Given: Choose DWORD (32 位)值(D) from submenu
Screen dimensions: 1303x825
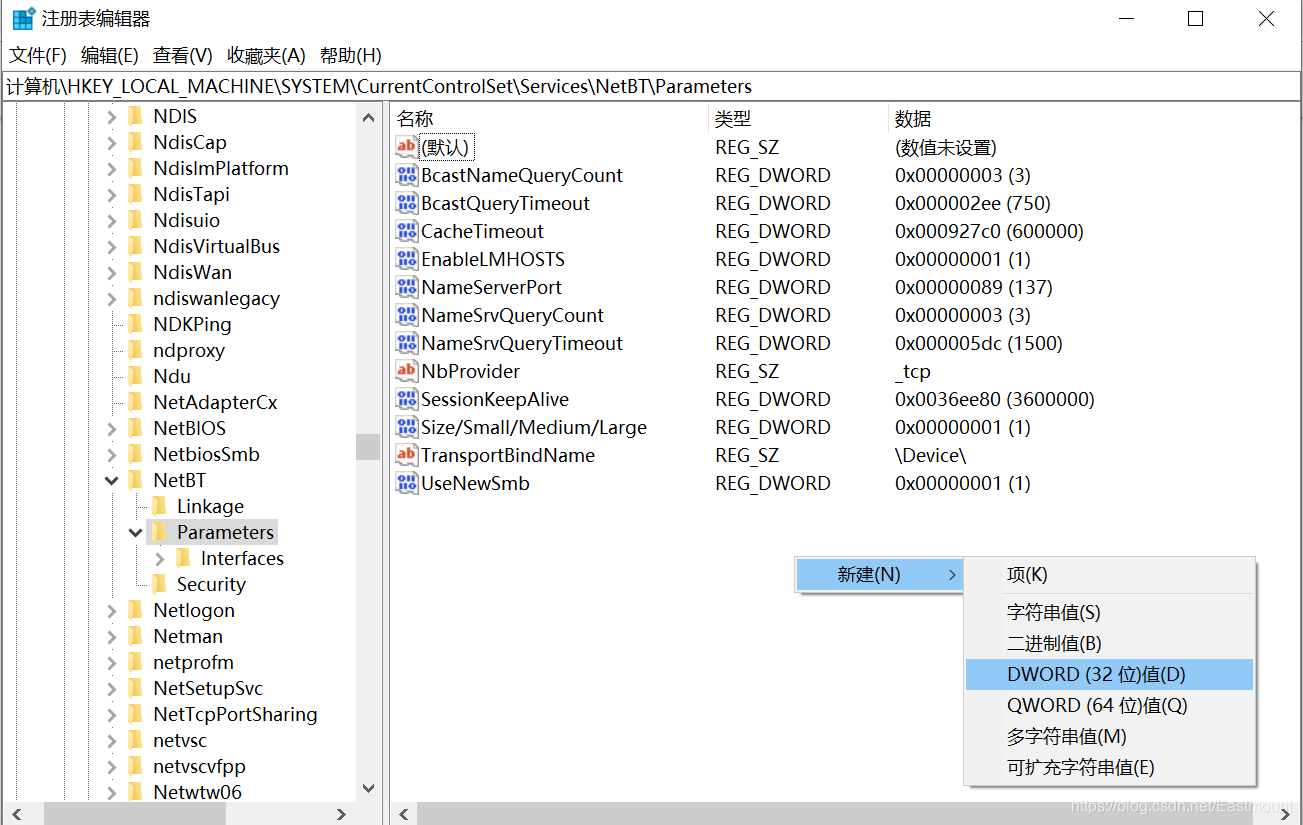Looking at the screenshot, I should point(1109,675).
